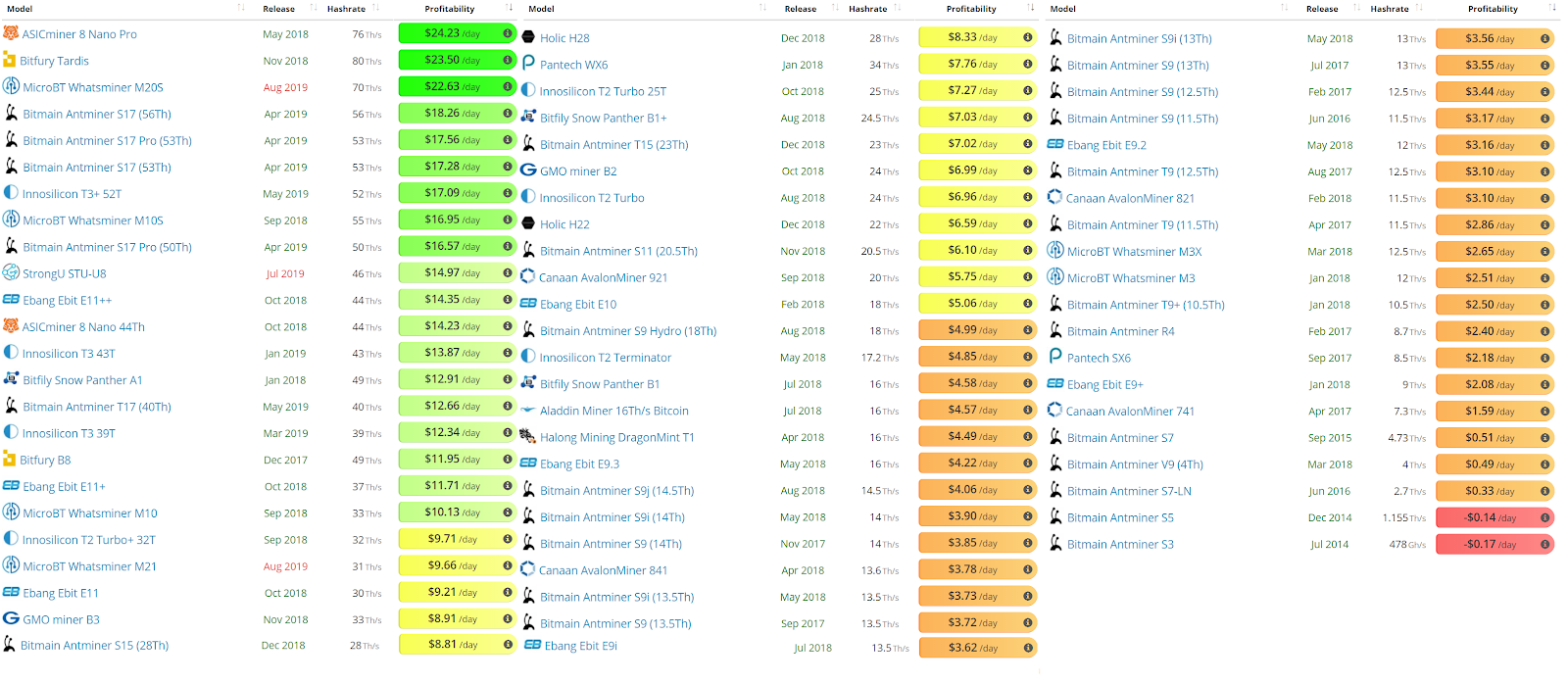Open the Bitmain Antminer S15 (28Th) link
Screen dimensions: 1568x684
94,646
